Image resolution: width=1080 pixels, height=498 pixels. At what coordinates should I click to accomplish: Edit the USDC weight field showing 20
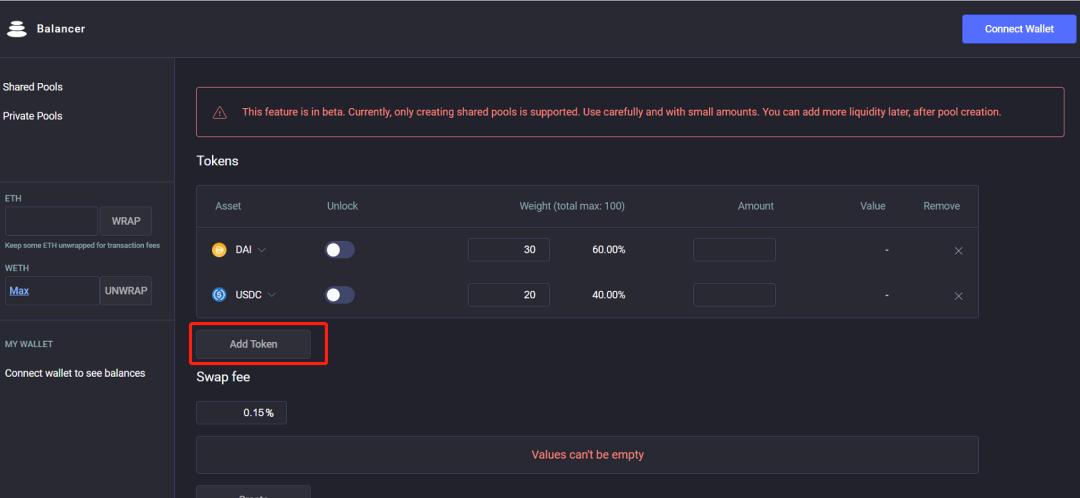click(508, 295)
